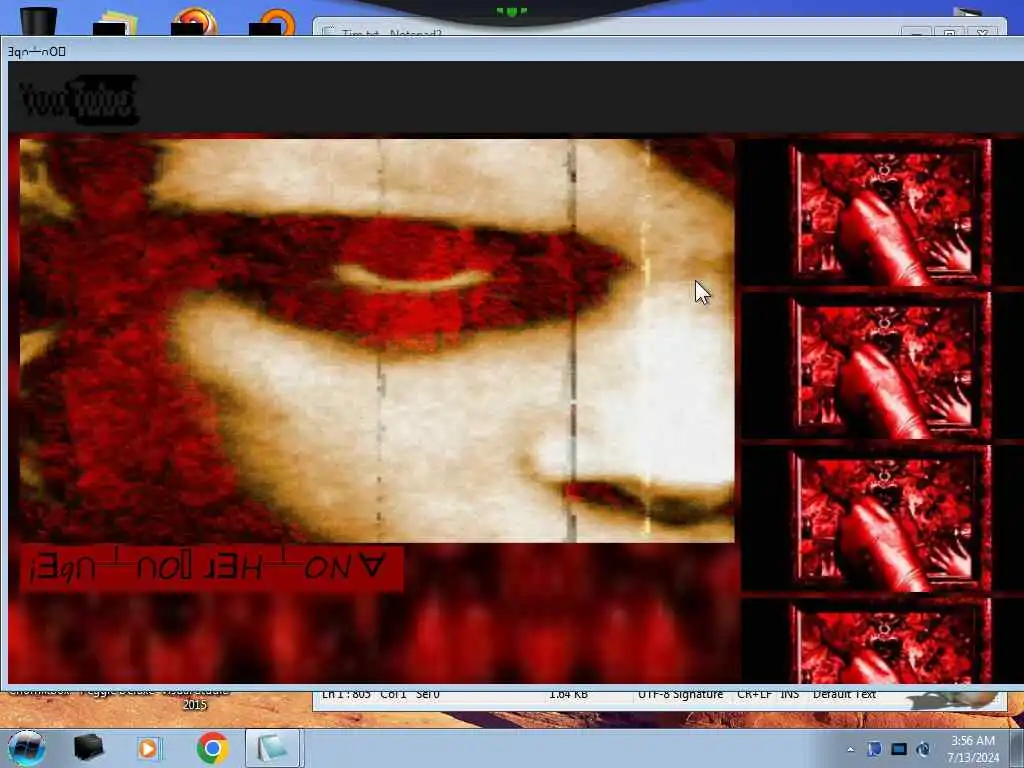Click 'Default Text' in Notepad2 status bar
1024x768 pixels.
coord(844,694)
